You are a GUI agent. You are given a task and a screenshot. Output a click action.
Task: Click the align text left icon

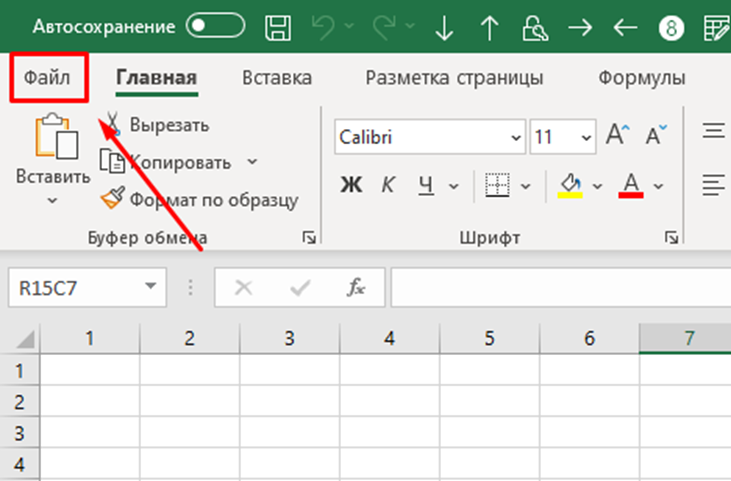pos(714,185)
